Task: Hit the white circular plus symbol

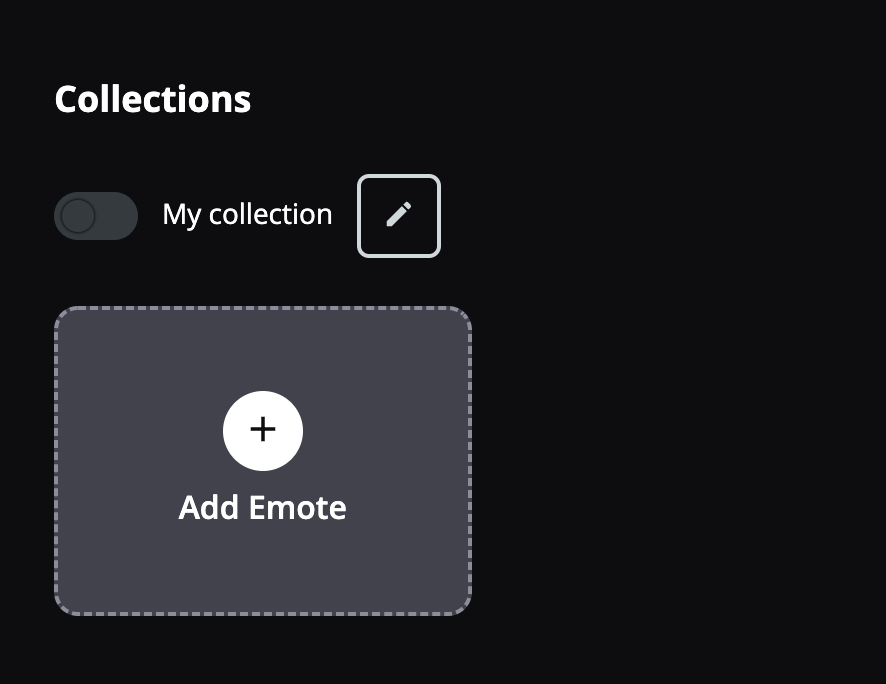Action: [x=263, y=430]
